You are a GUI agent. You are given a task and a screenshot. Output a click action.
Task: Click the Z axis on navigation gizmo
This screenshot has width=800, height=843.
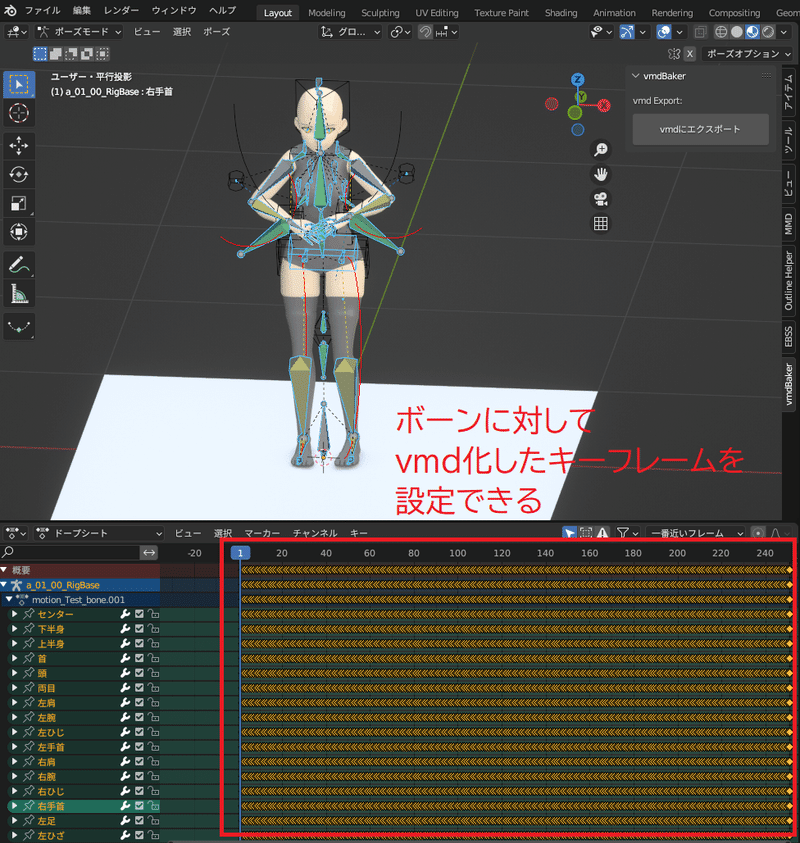pos(577,80)
